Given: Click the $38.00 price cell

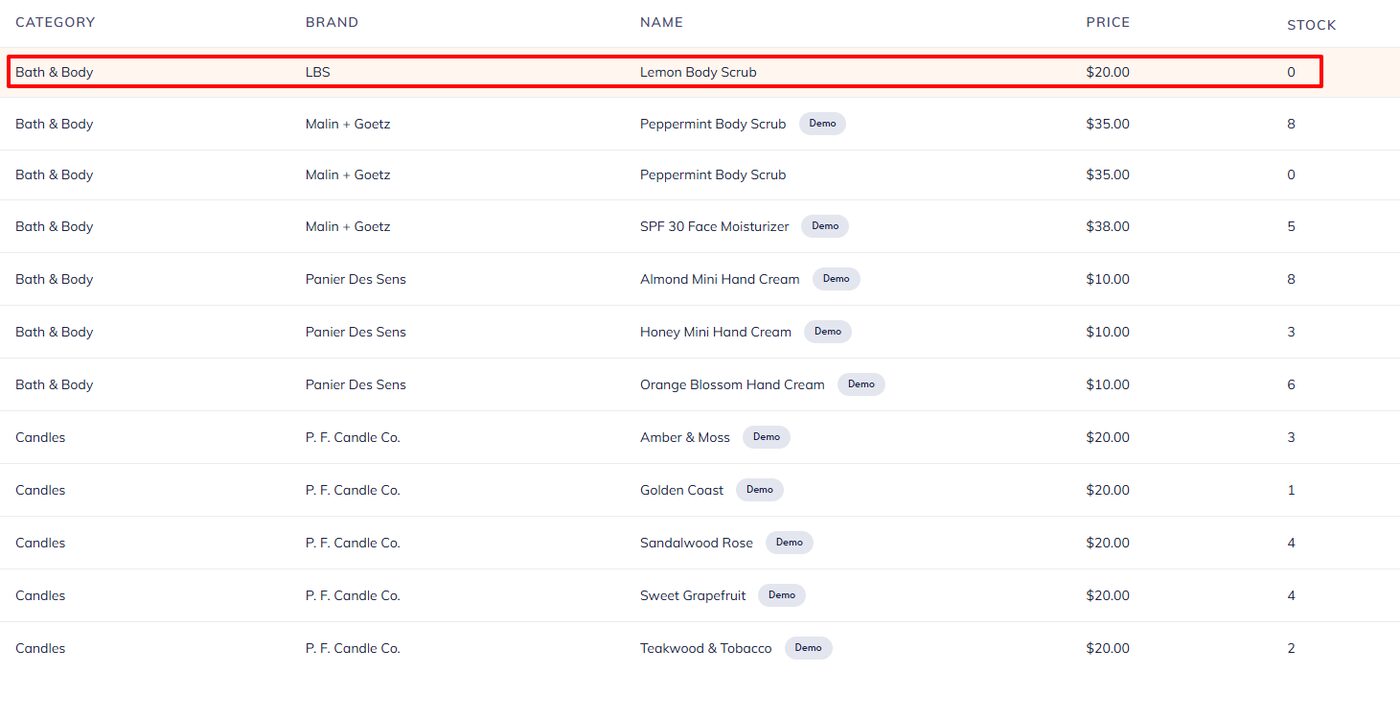Looking at the screenshot, I should (x=1107, y=227).
